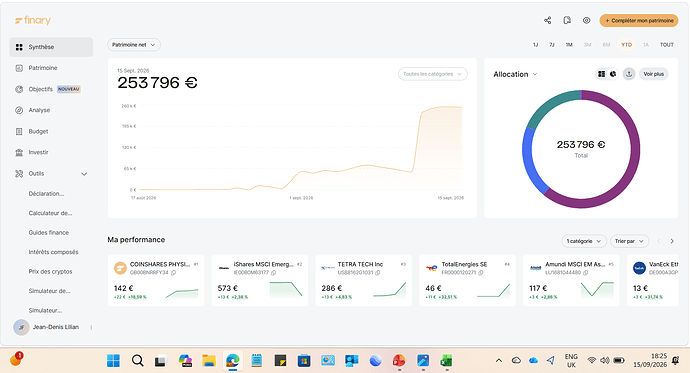
Task: Open Guides finance link
Action: [x=48, y=232]
